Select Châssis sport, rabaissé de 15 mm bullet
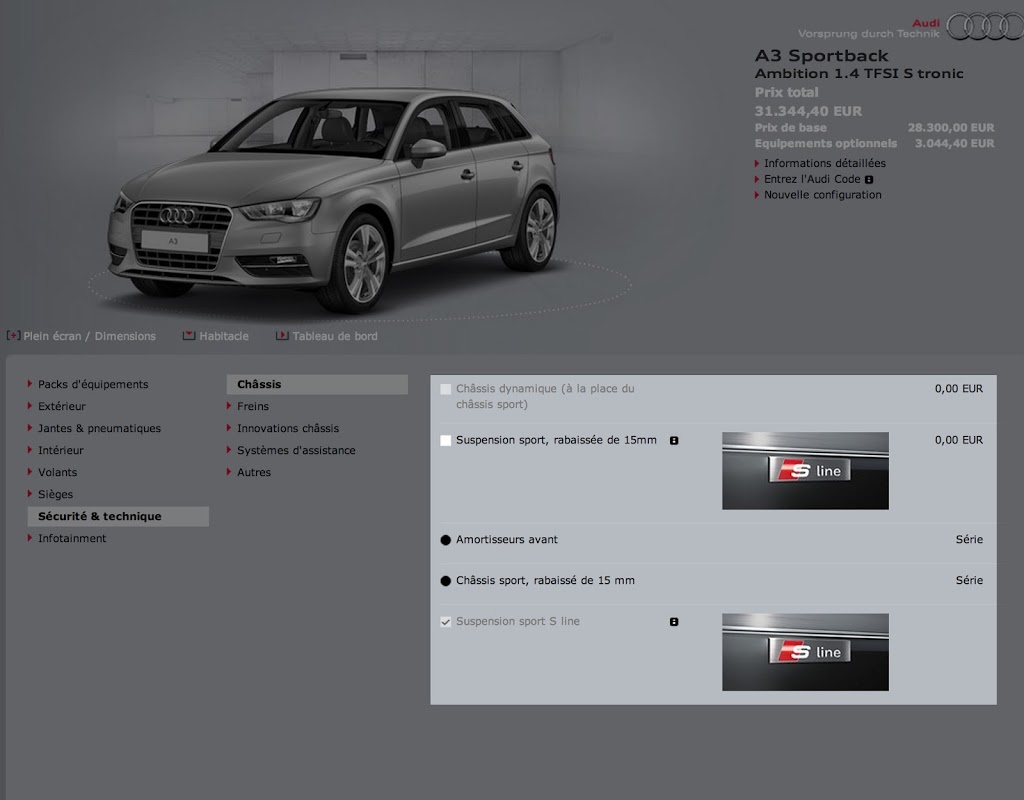1024x800 pixels. pos(445,581)
